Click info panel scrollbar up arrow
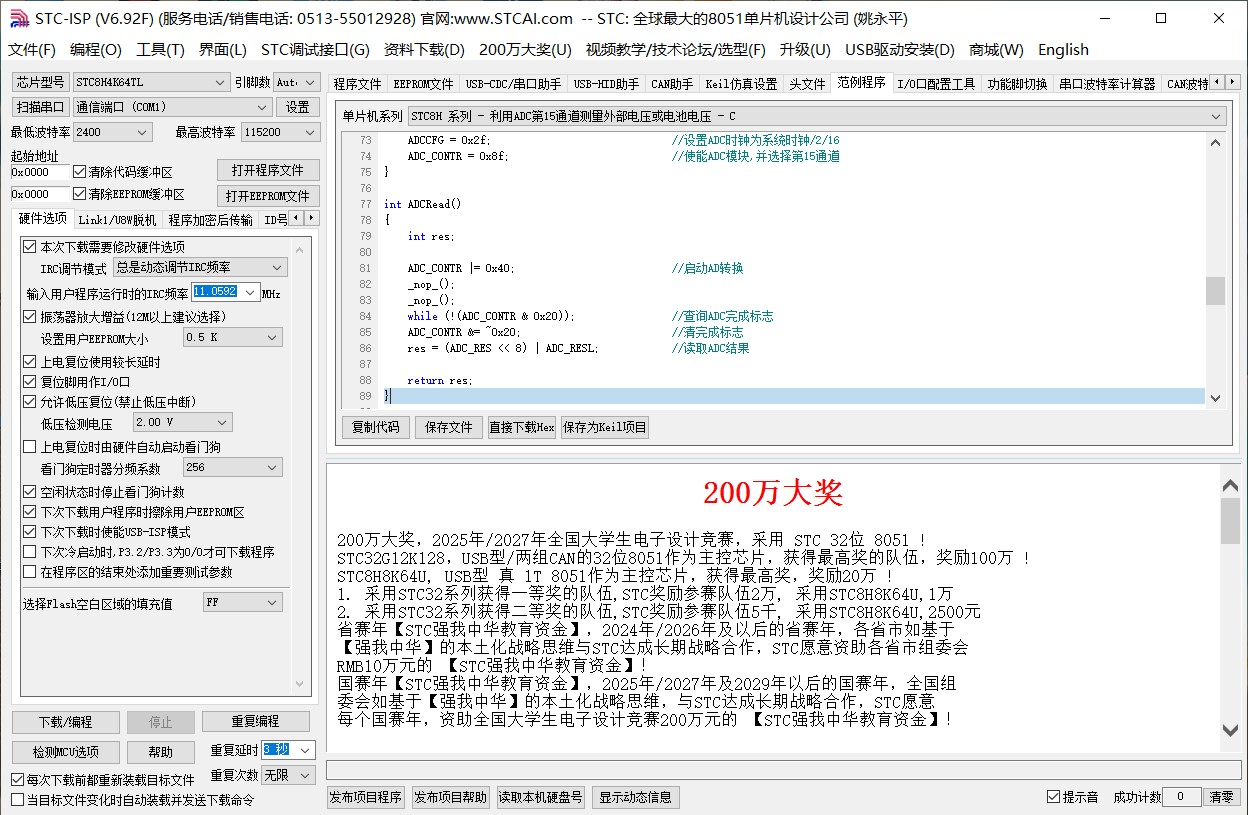The height and width of the screenshot is (815, 1248). click(1230, 486)
